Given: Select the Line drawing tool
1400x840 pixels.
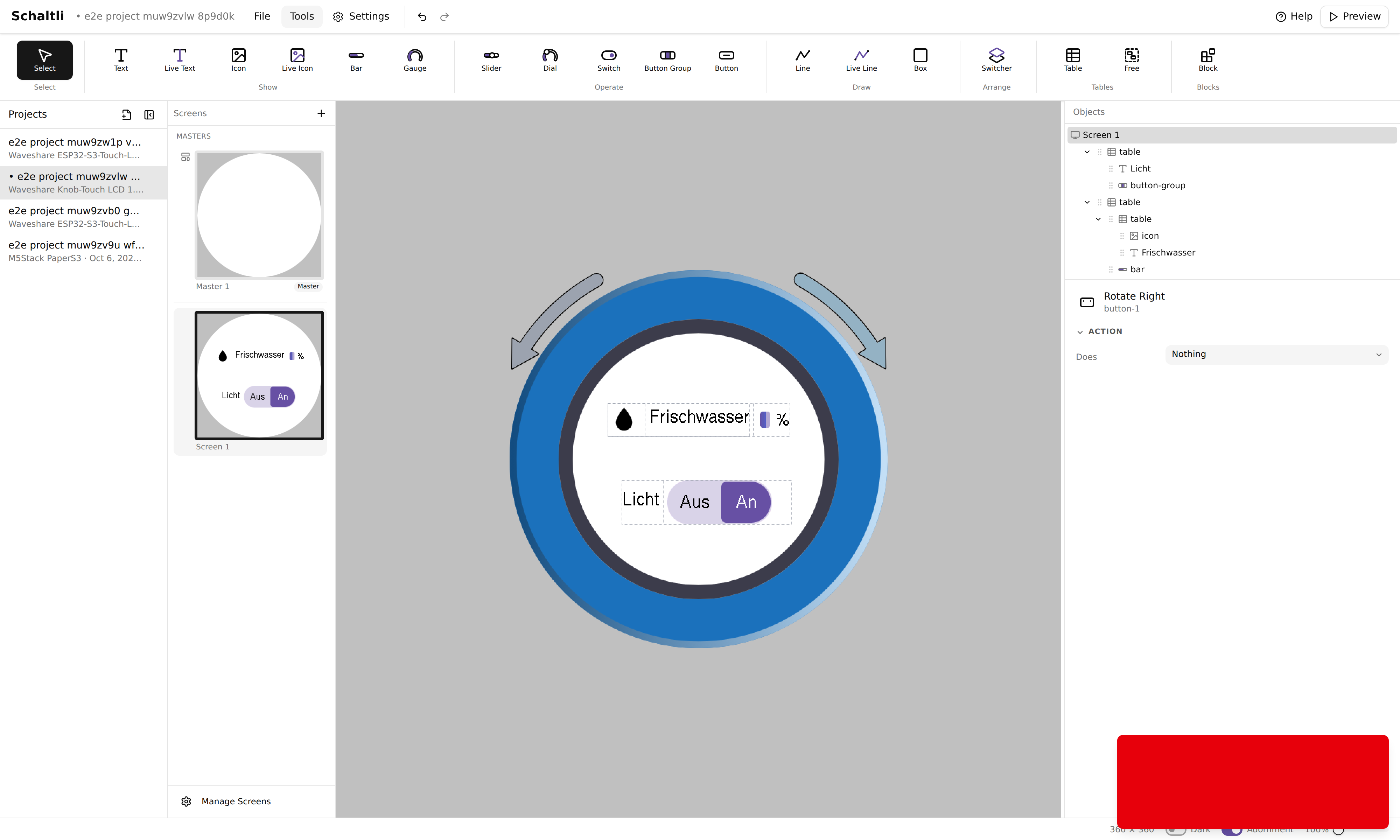Looking at the screenshot, I should [x=803, y=60].
